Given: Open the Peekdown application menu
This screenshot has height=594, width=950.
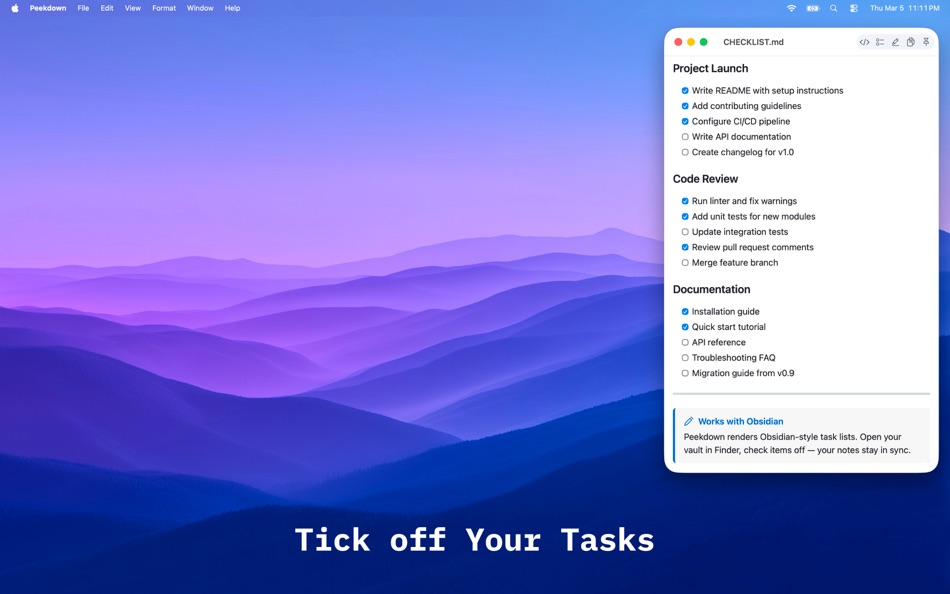Looking at the screenshot, I should point(48,8).
